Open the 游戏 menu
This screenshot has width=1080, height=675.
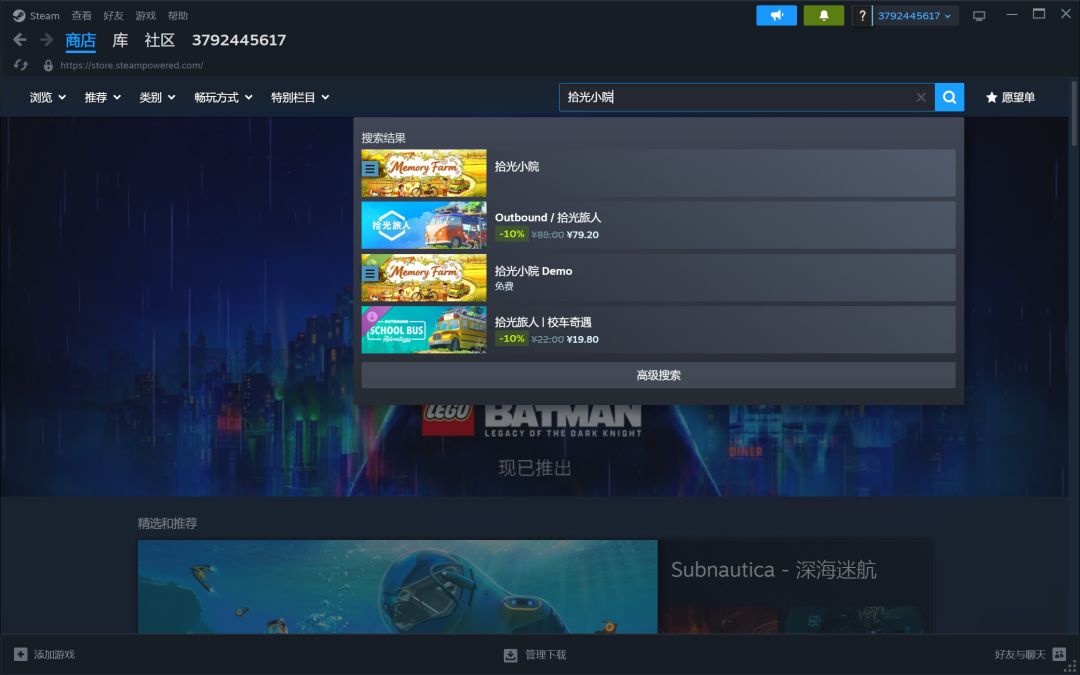[x=145, y=15]
